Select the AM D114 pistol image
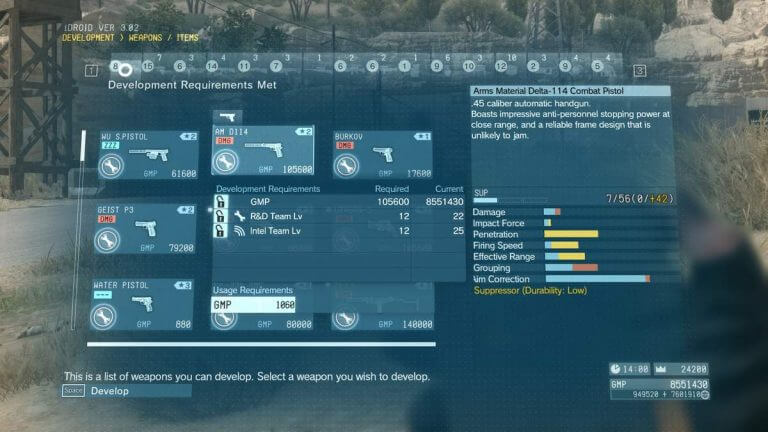The width and height of the screenshot is (768, 432). pos(264,149)
